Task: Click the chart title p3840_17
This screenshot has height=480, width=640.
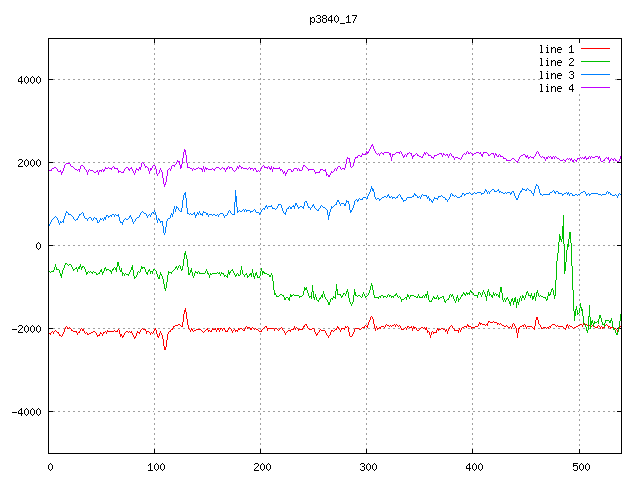Action: (334, 20)
